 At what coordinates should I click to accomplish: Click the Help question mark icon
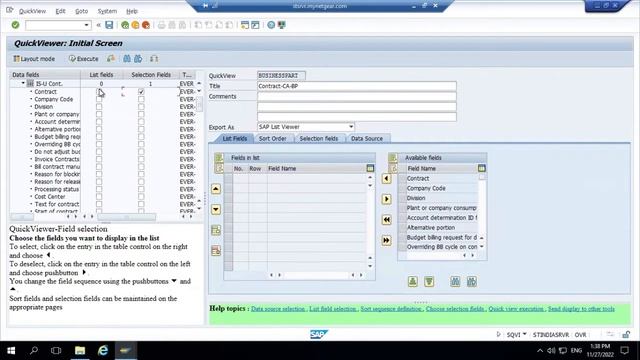271,25
